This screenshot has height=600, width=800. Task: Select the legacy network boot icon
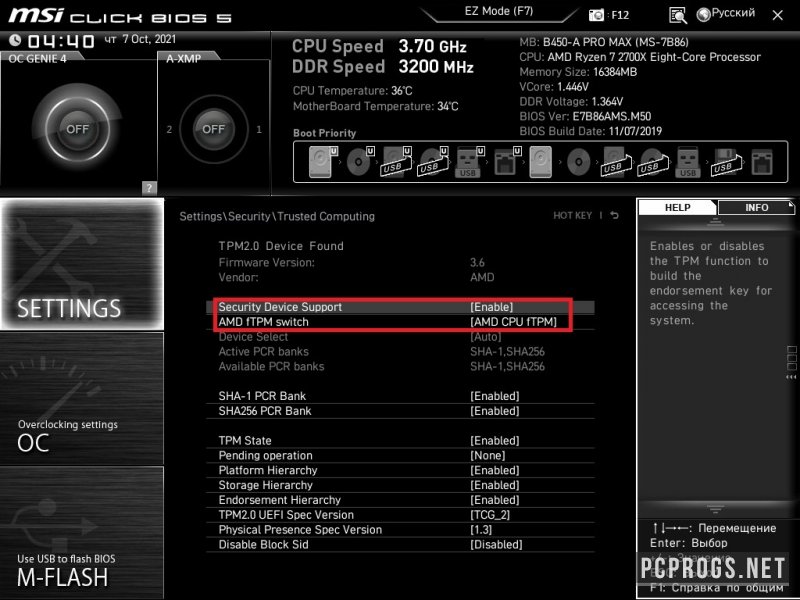(762, 162)
